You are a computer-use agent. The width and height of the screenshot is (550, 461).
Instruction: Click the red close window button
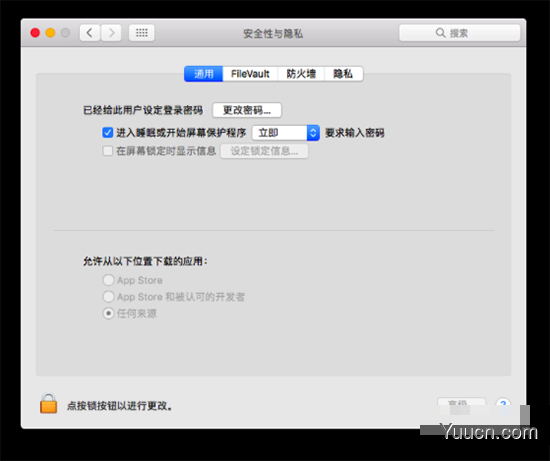35,33
